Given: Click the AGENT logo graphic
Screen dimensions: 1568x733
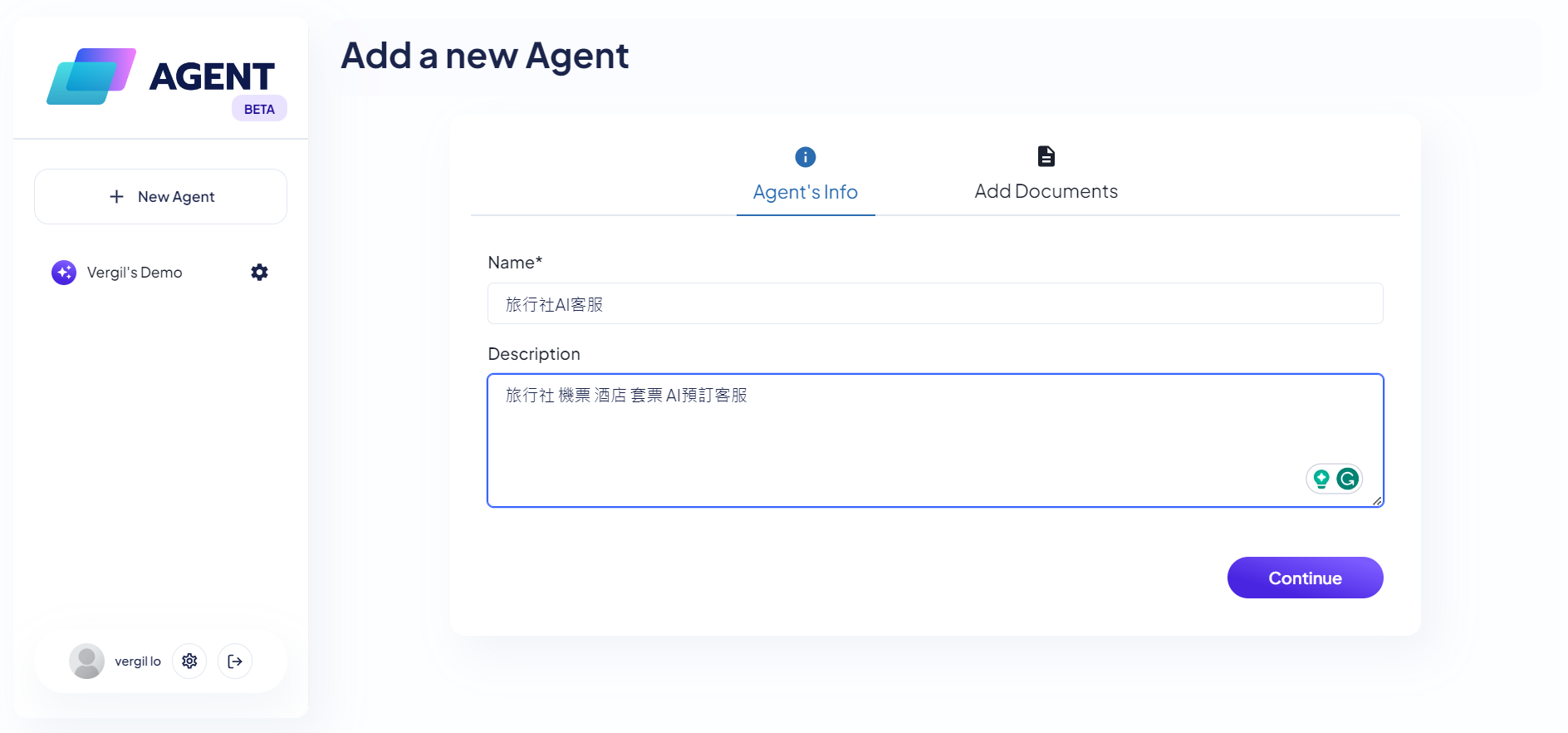Looking at the screenshot, I should 91,76.
